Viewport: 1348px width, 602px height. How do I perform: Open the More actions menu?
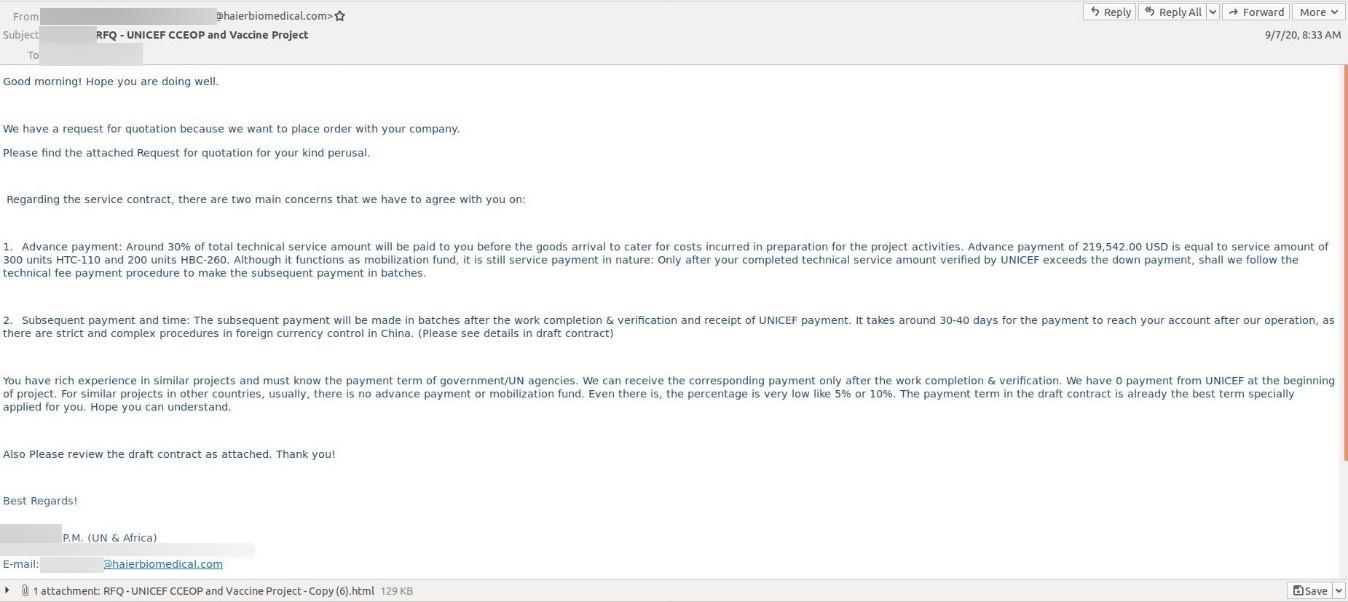tap(1319, 12)
